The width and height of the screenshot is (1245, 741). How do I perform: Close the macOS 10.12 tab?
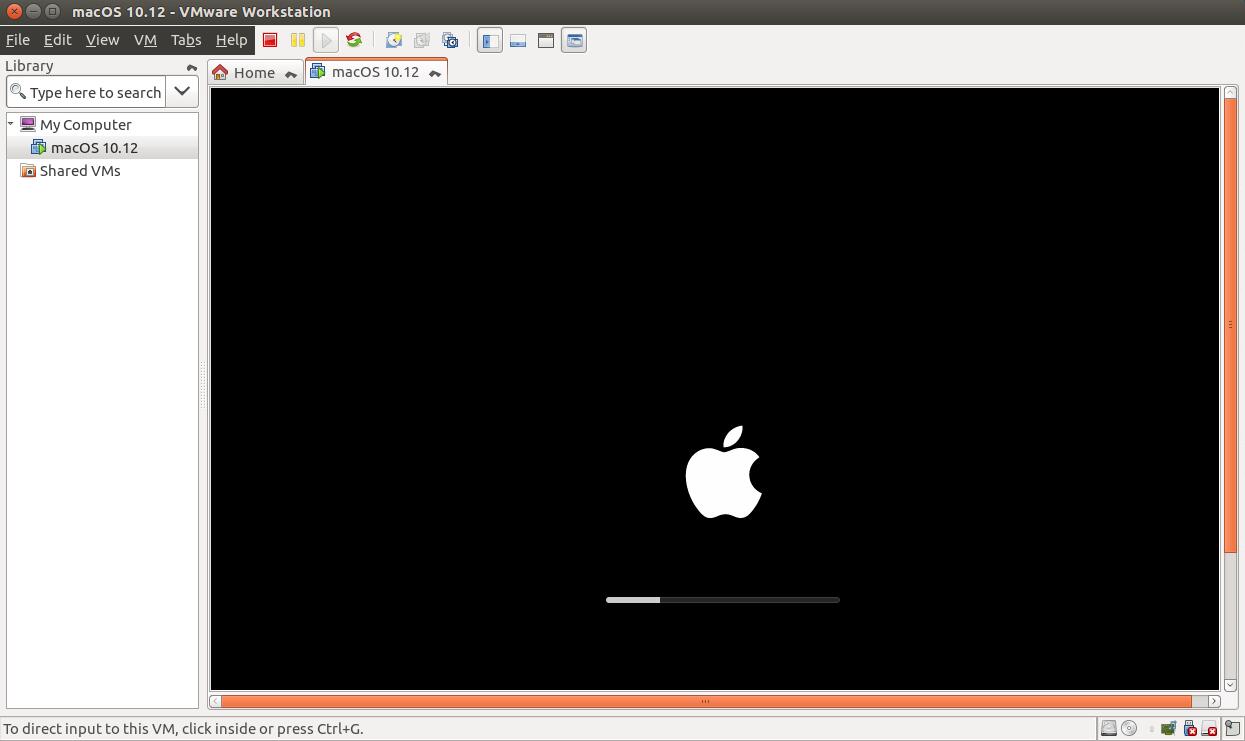(435, 73)
